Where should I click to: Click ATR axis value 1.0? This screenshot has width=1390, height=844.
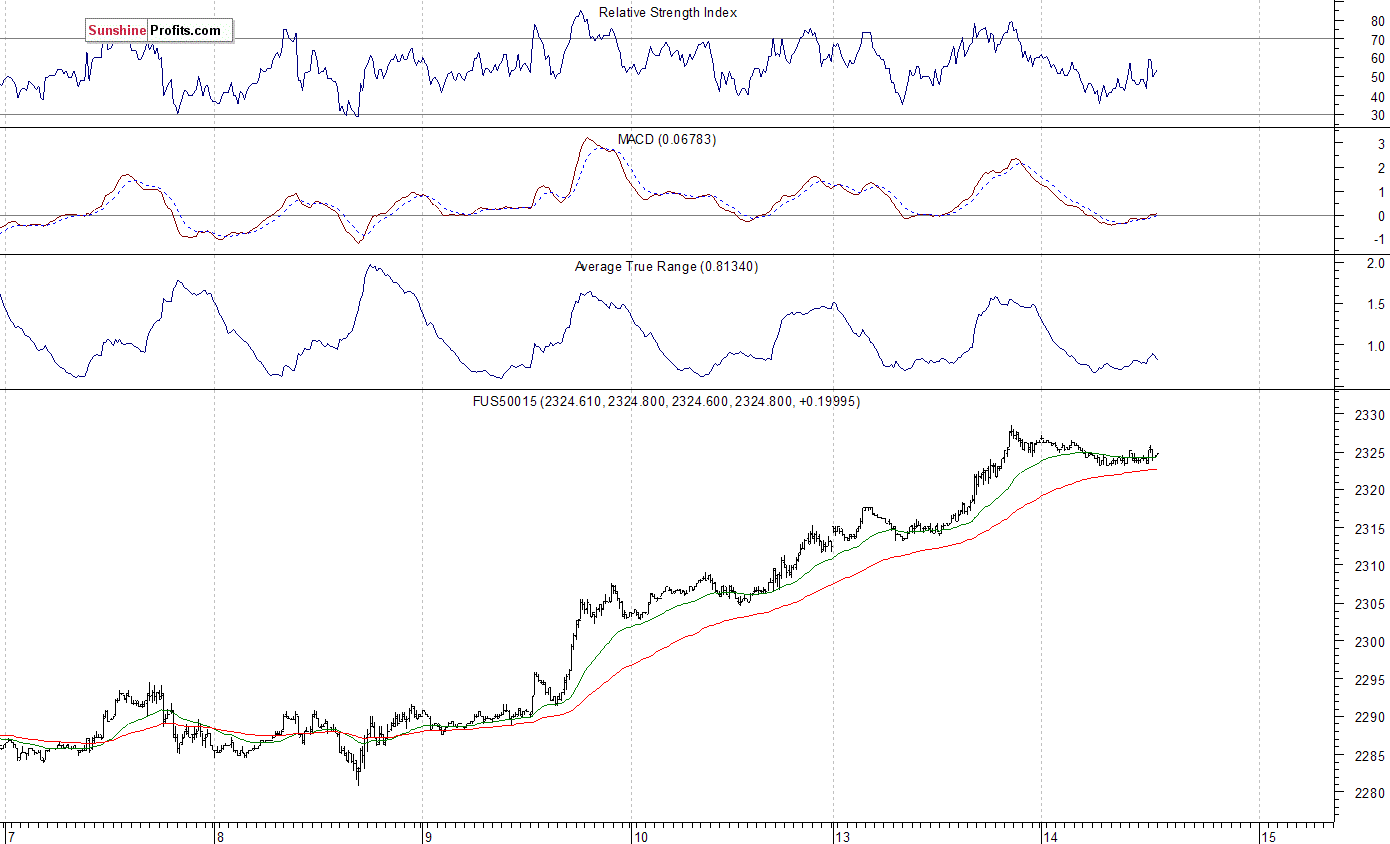tap(1375, 347)
